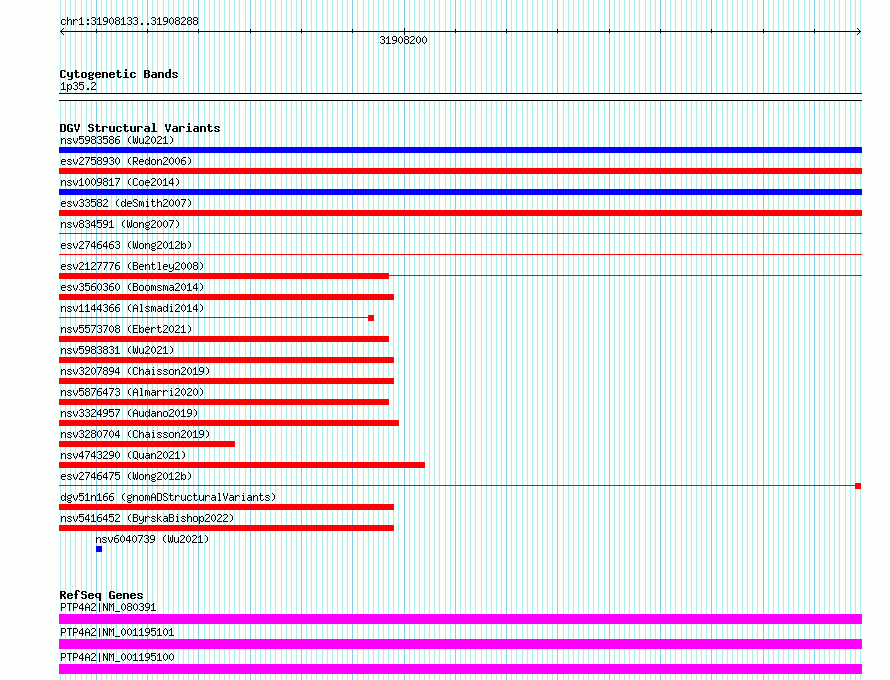The image size is (890, 680).
Task: Select the 1p35.2 band label
Action: click(78, 86)
